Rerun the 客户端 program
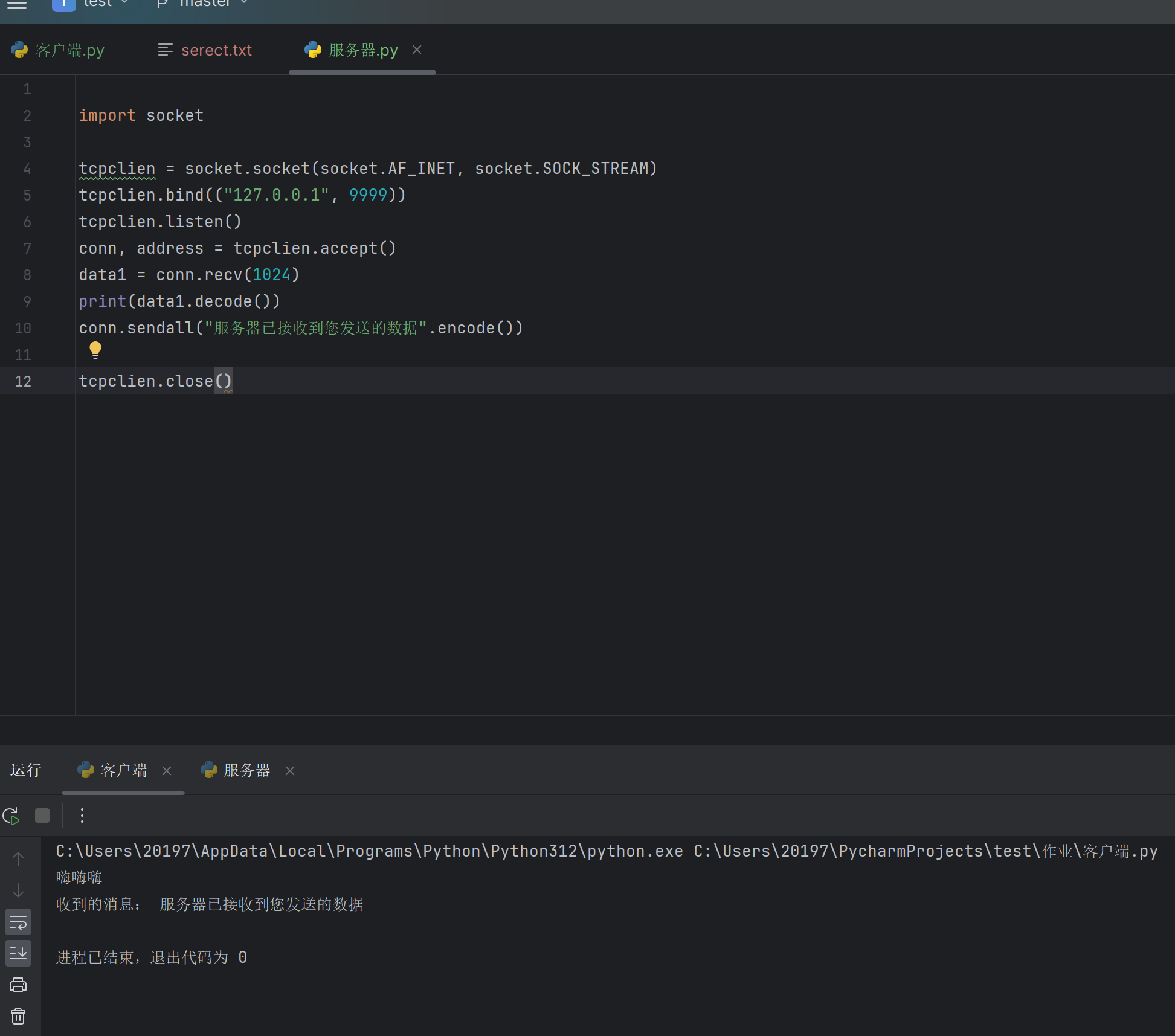 pos(11,815)
